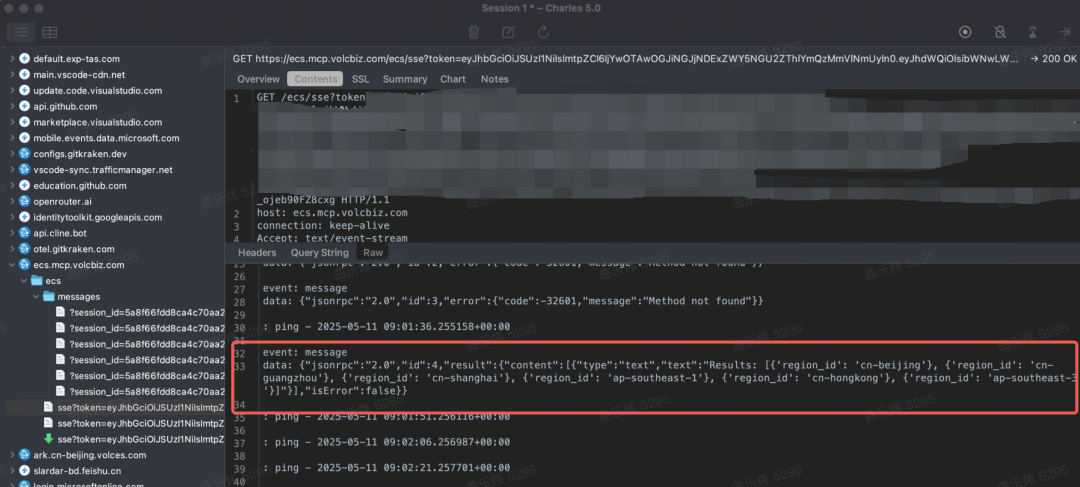Collapse the ecs.mcp.volcbiz.com host node
The image size is (1080, 487).
[11, 265]
